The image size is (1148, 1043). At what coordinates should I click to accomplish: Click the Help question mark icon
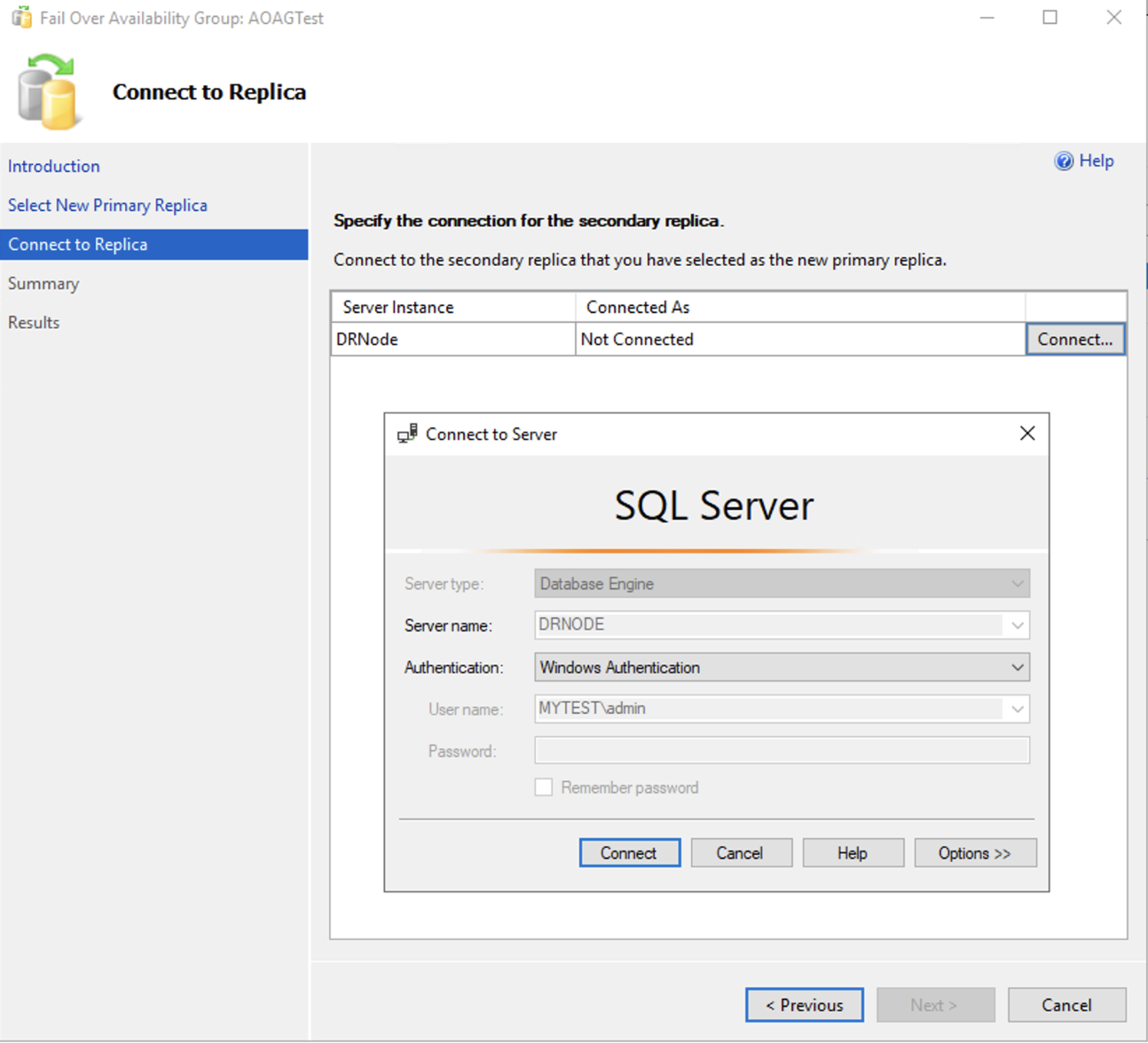tap(1063, 161)
